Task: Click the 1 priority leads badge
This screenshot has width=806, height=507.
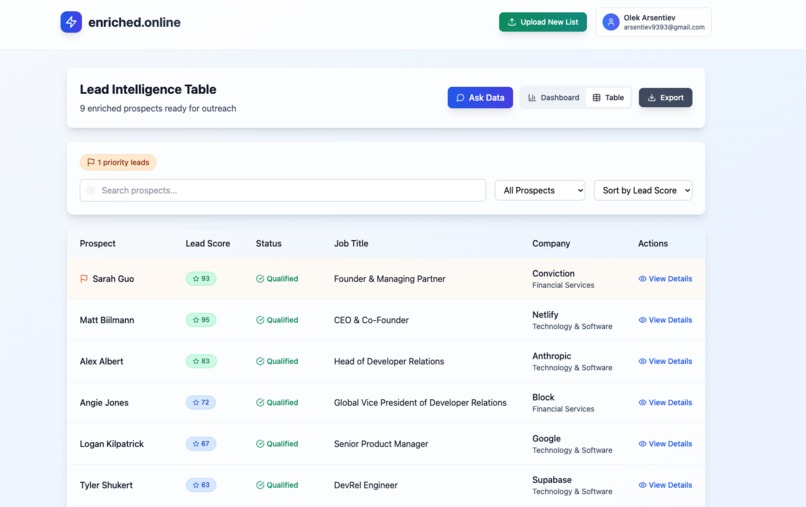Action: click(118, 162)
